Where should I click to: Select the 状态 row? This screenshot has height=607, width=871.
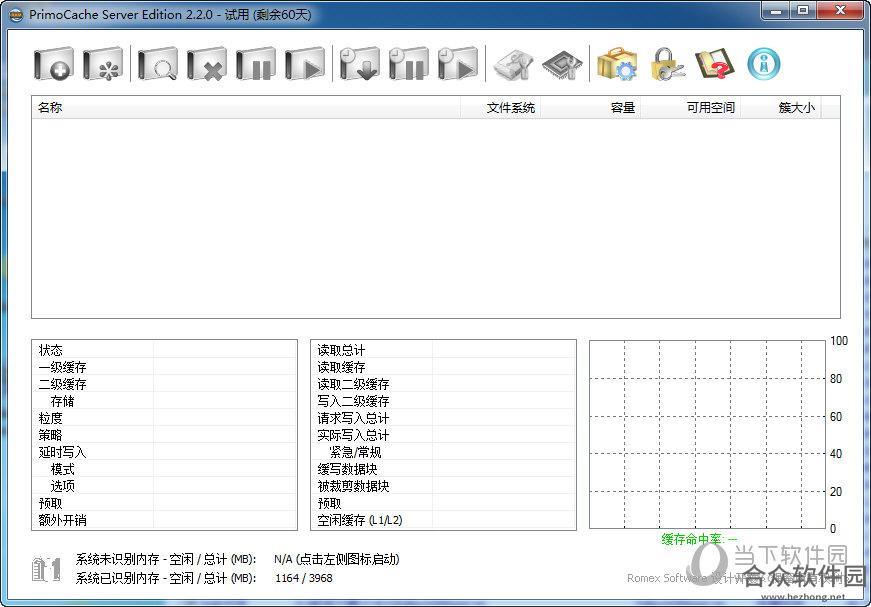tap(164, 350)
